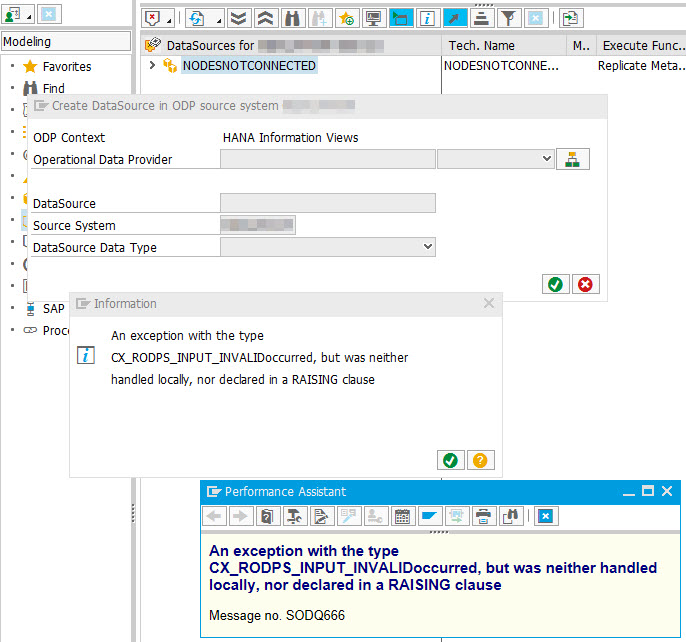Click the greyed highlighter icon in Performance Assistant
This screenshot has width=686, height=642.
[x=349, y=516]
